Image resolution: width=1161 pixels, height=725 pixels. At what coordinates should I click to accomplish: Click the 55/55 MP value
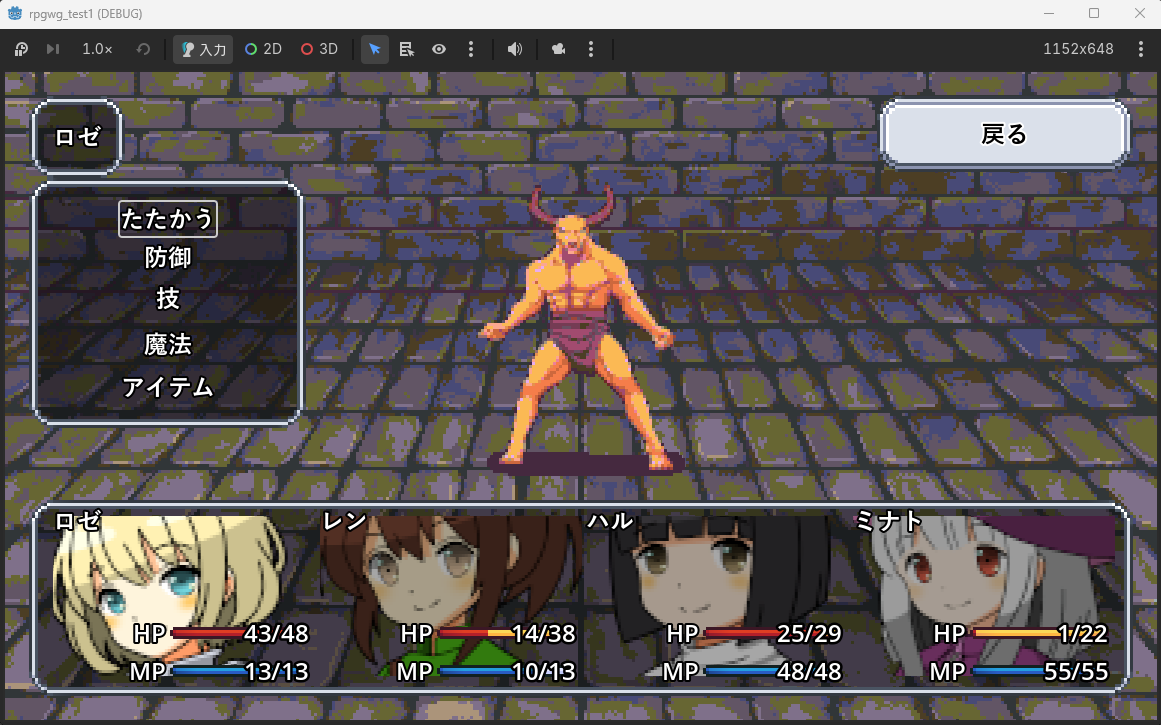pos(1076,672)
